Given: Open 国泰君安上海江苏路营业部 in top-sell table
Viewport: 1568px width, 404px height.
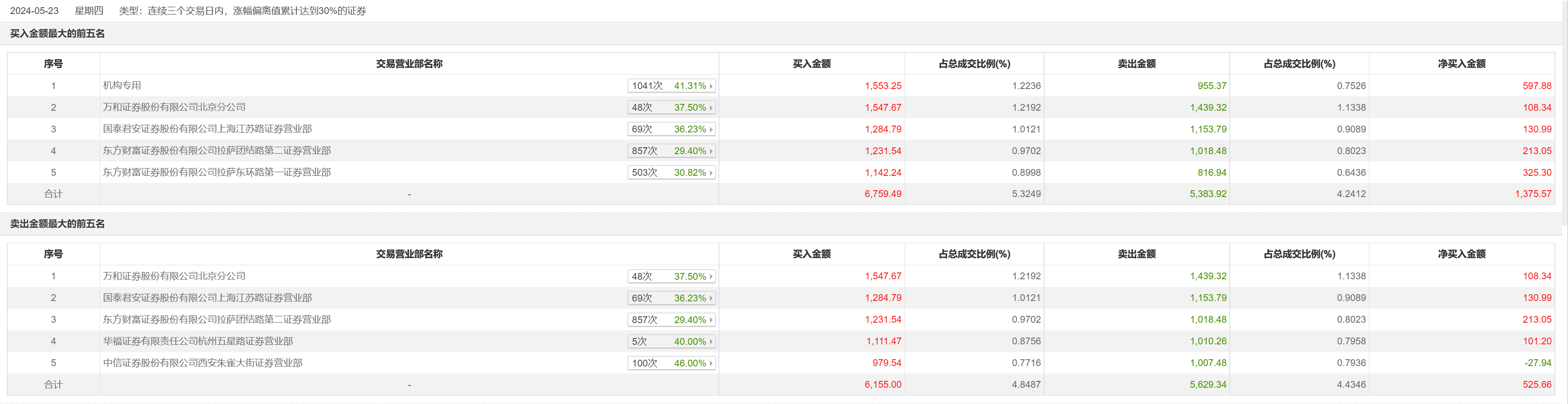Looking at the screenshot, I should pyautogui.click(x=207, y=298).
